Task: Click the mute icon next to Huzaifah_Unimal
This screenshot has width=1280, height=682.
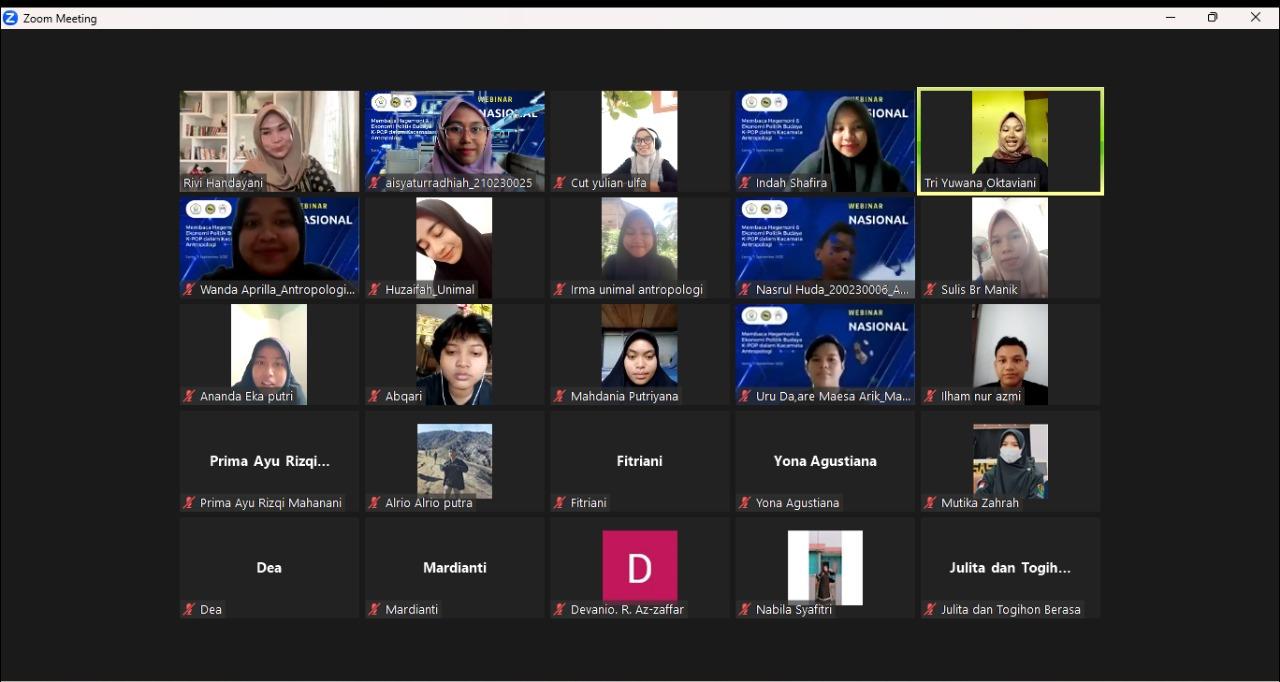Action: click(x=373, y=289)
